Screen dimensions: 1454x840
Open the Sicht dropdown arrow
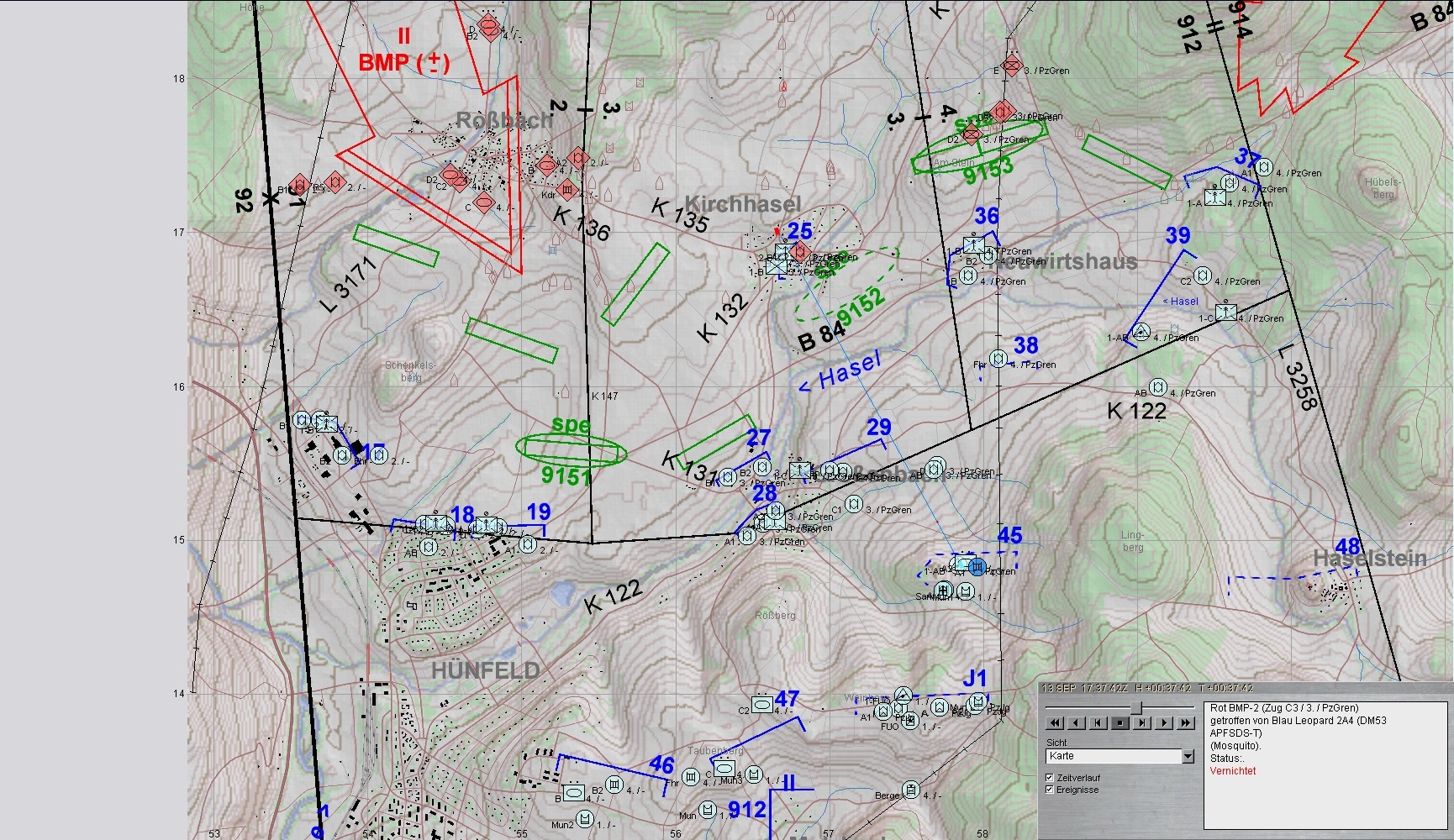[1188, 757]
